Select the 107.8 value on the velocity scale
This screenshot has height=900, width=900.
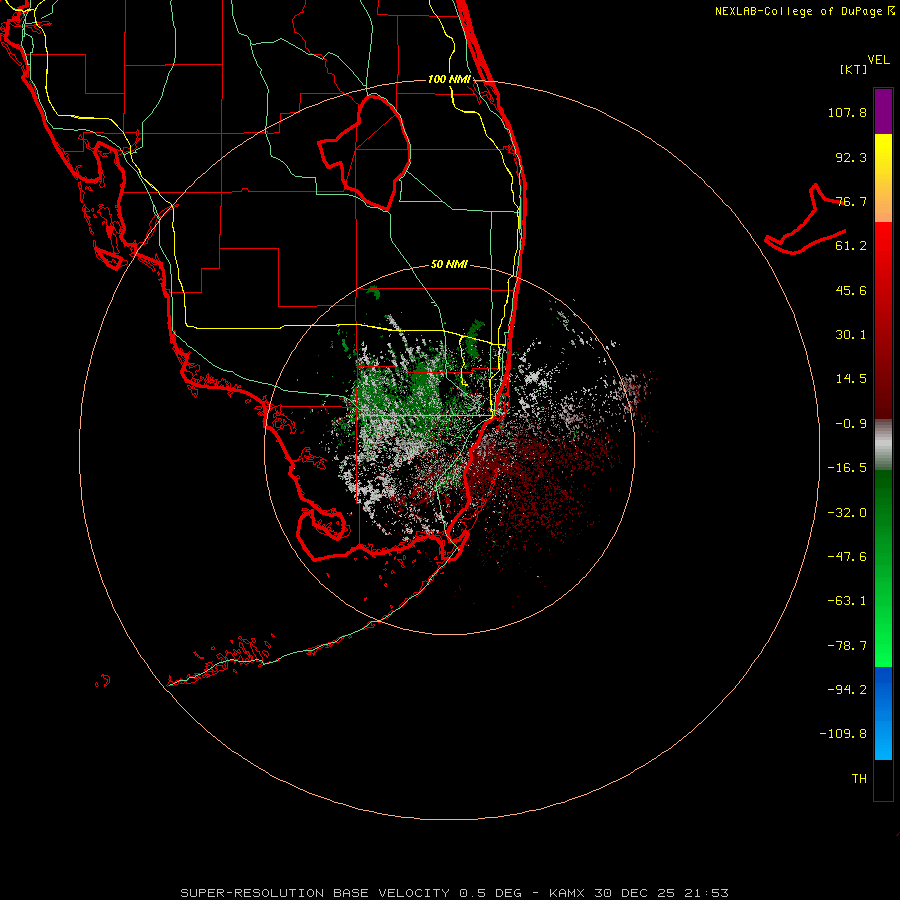847,112
